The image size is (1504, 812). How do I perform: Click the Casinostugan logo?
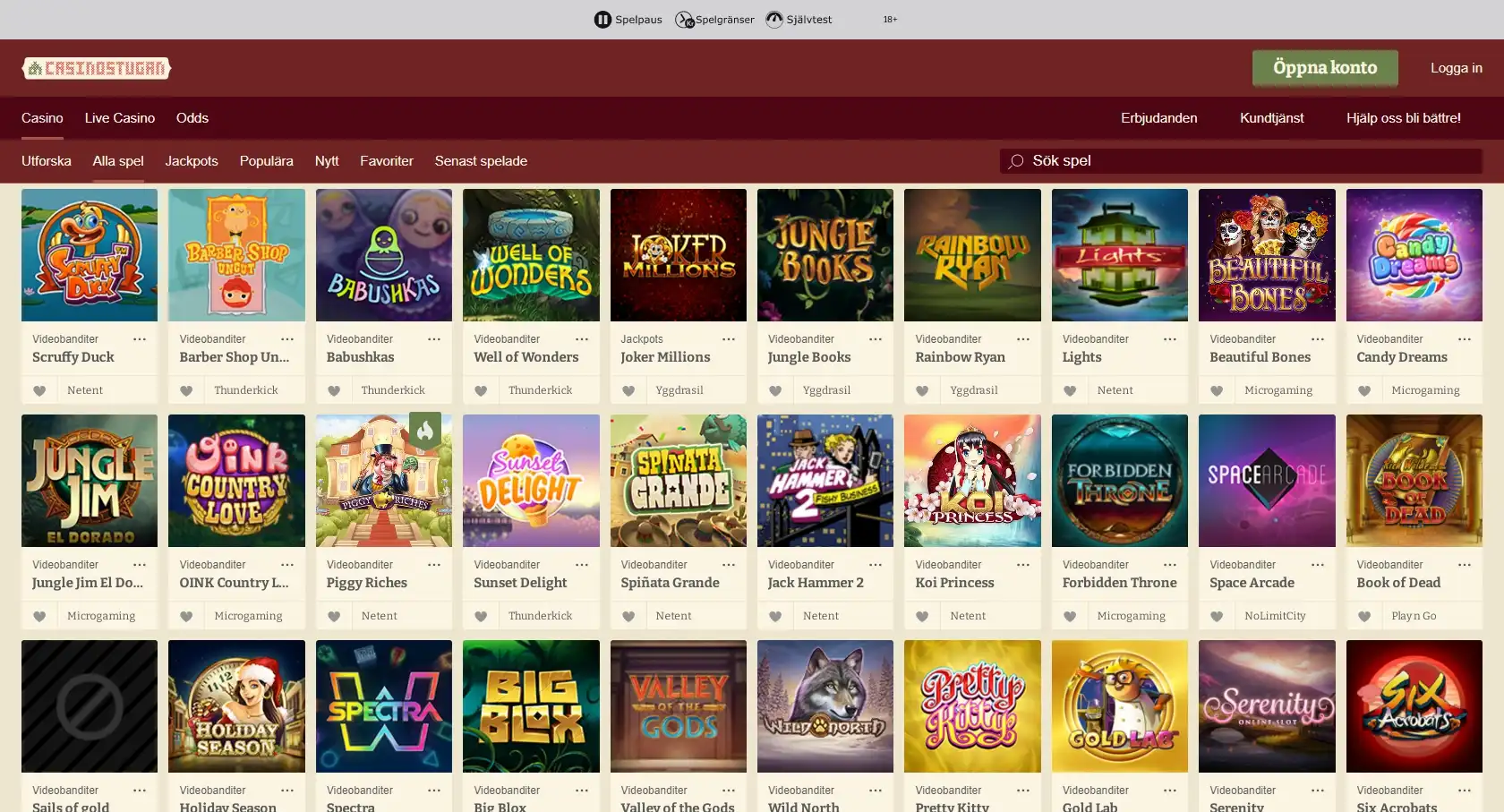(97, 68)
